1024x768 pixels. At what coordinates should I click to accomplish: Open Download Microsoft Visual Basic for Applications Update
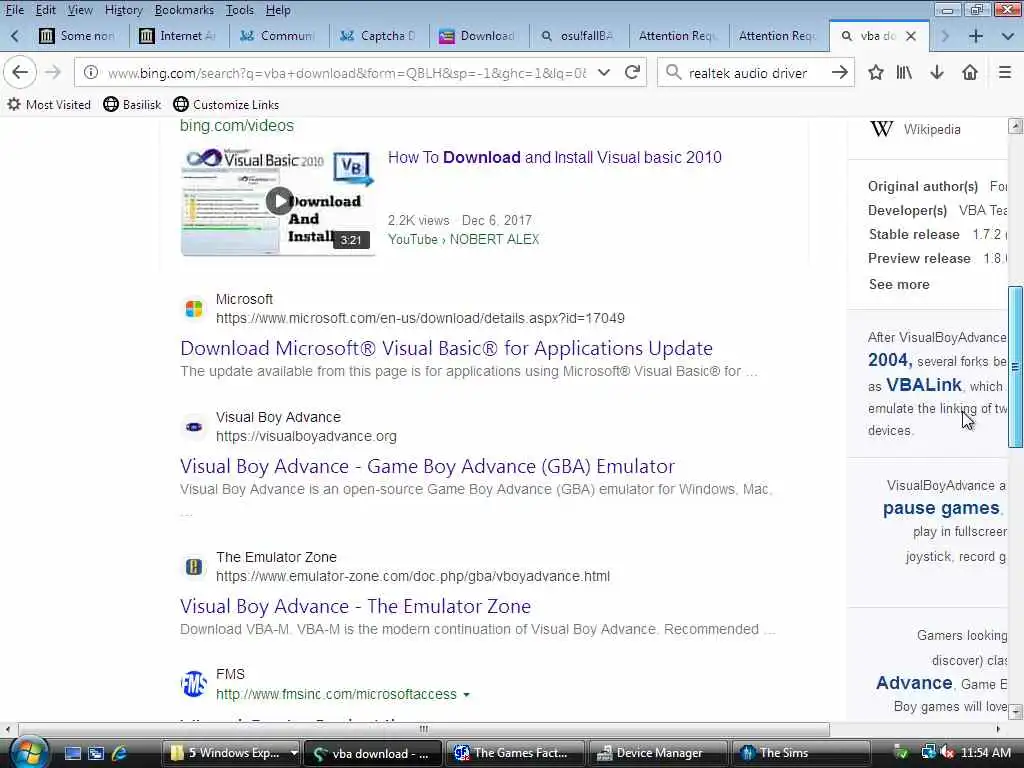click(x=446, y=348)
